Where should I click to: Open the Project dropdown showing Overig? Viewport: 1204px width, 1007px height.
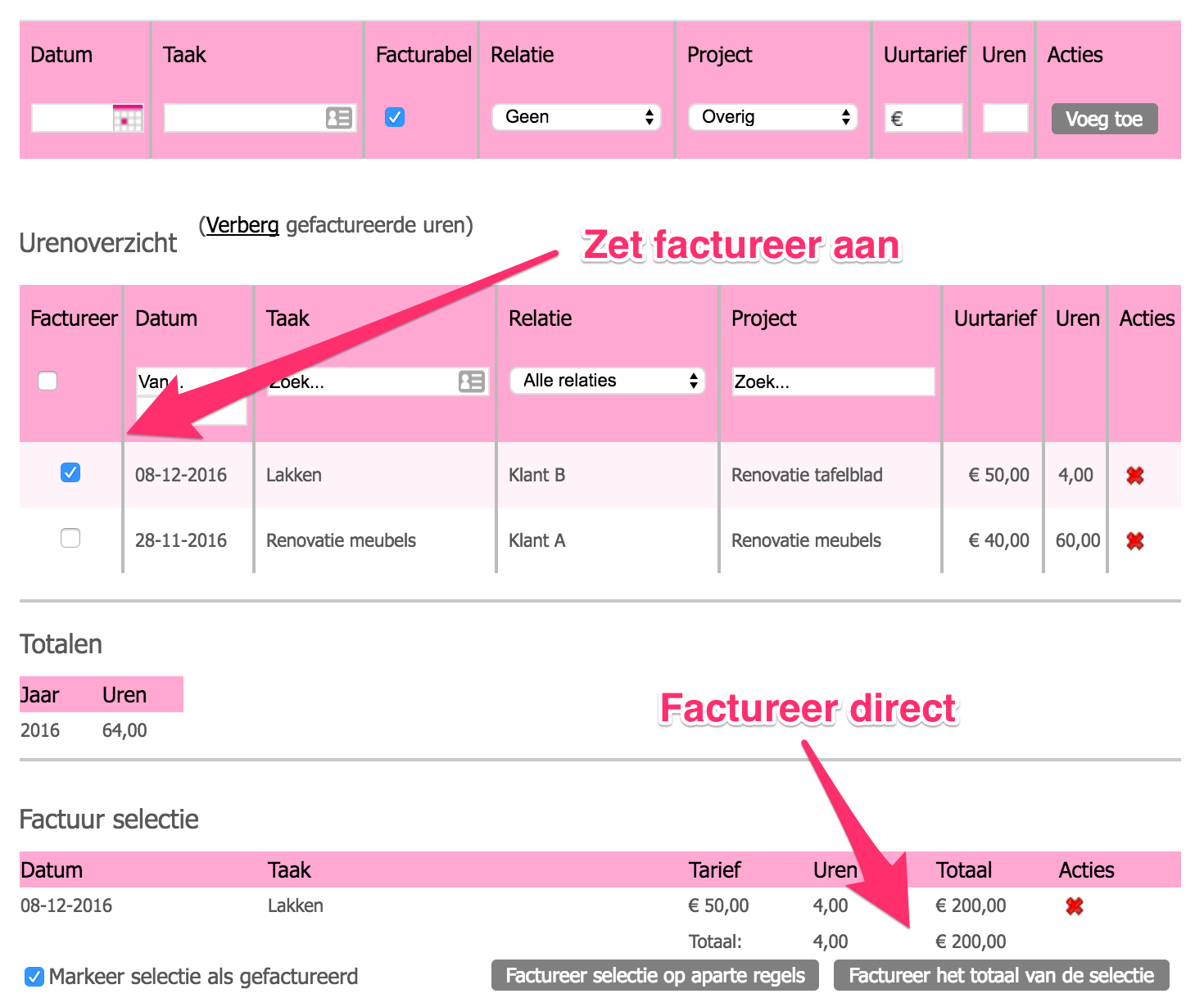[772, 117]
